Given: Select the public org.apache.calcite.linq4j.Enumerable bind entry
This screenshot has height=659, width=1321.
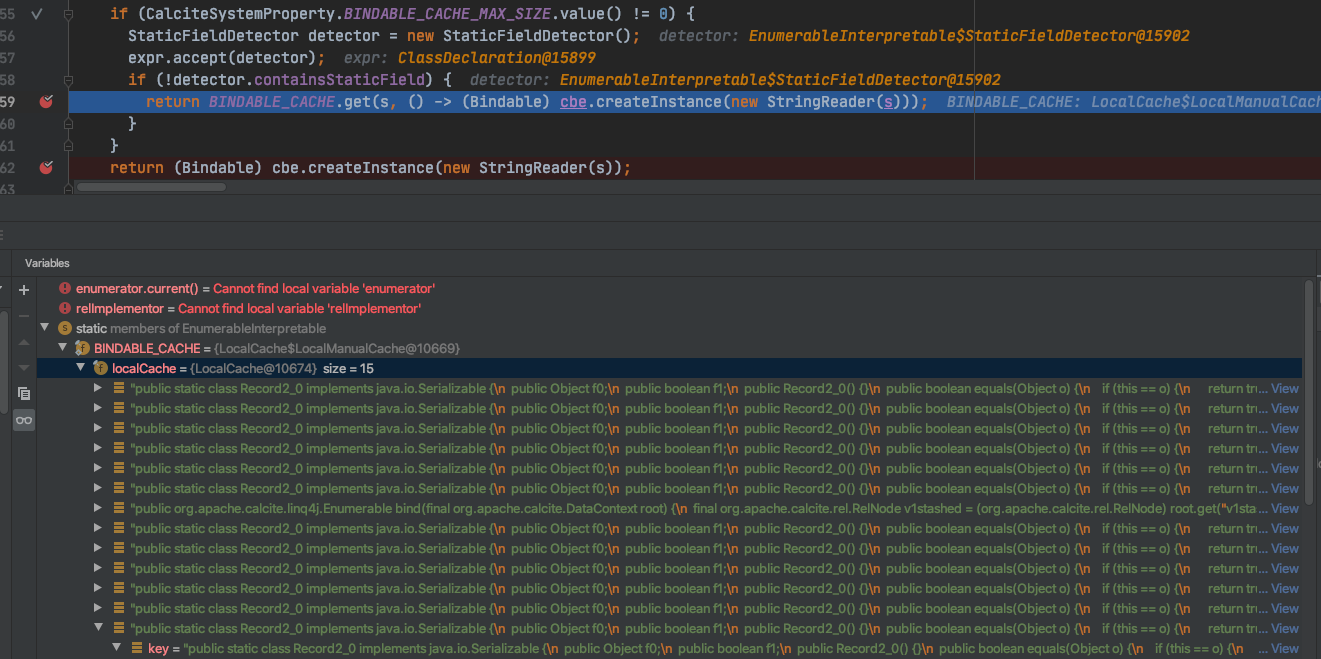Looking at the screenshot, I should [669, 508].
